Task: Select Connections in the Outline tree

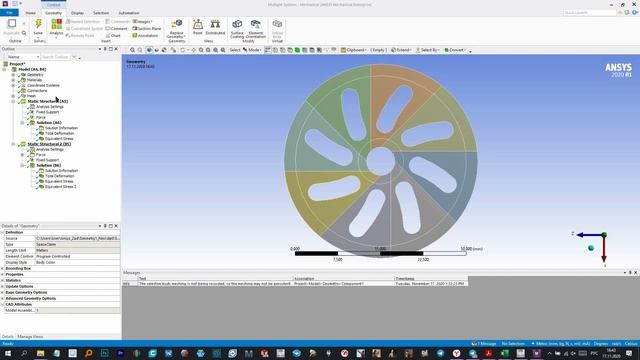Action: [37, 91]
